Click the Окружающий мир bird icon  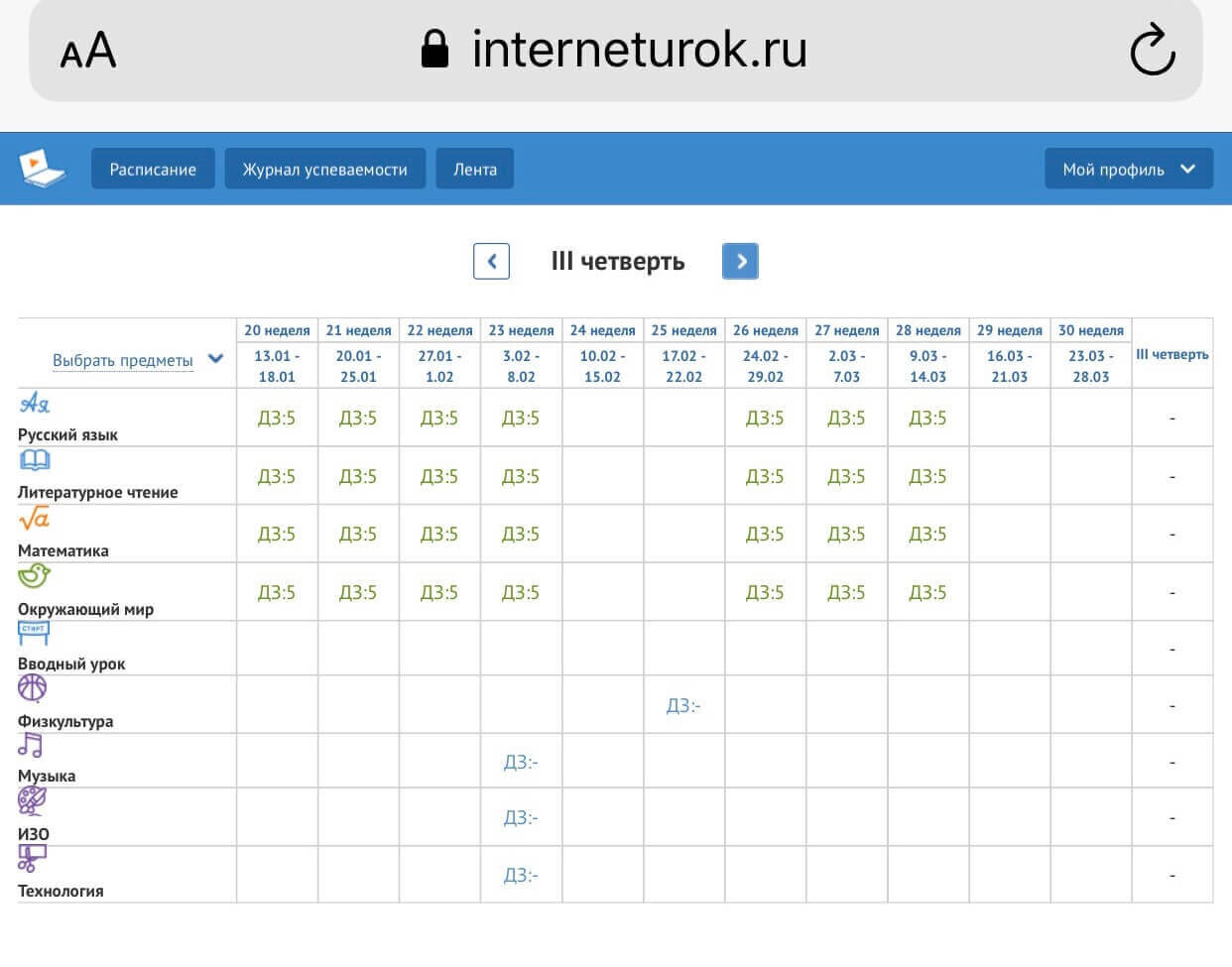(x=34, y=575)
